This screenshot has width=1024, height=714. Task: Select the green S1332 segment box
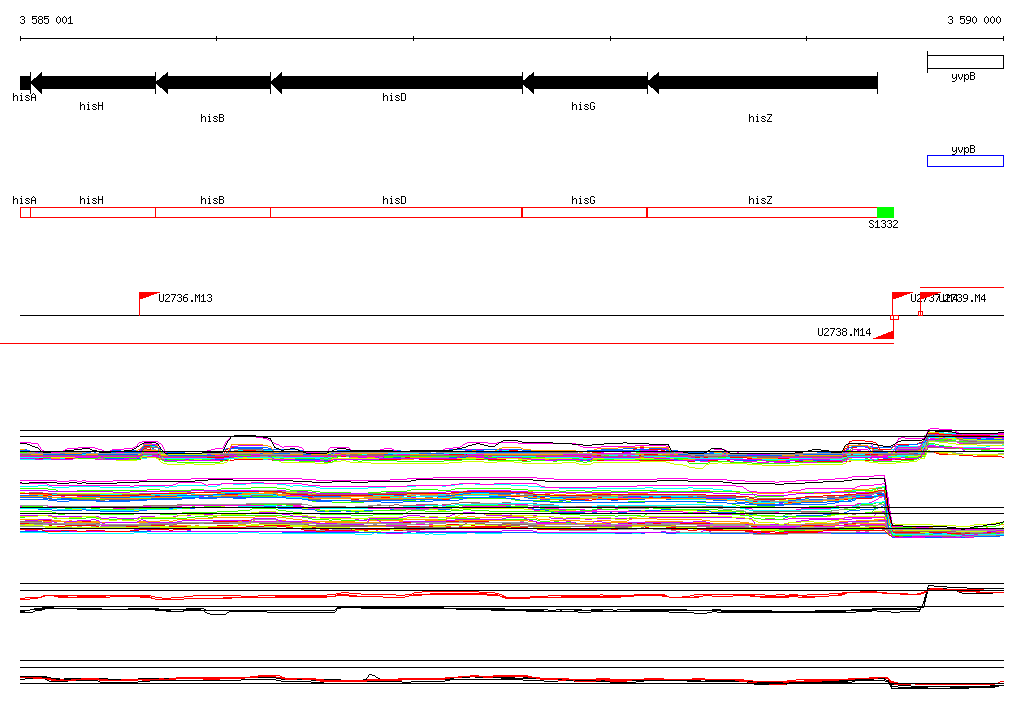(885, 212)
